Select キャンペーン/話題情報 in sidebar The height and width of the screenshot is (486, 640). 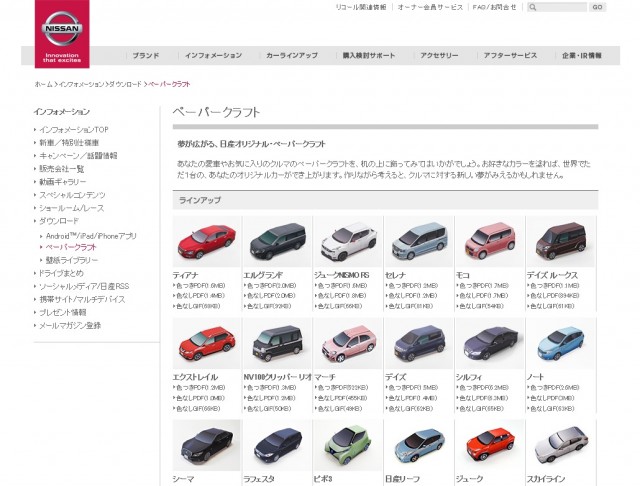tap(78, 156)
